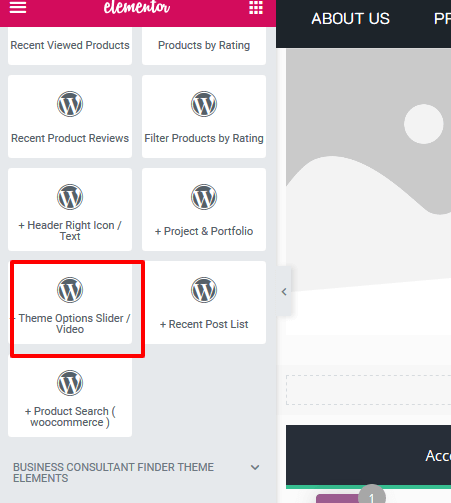Select Filter Products by Rating icon

click(204, 104)
